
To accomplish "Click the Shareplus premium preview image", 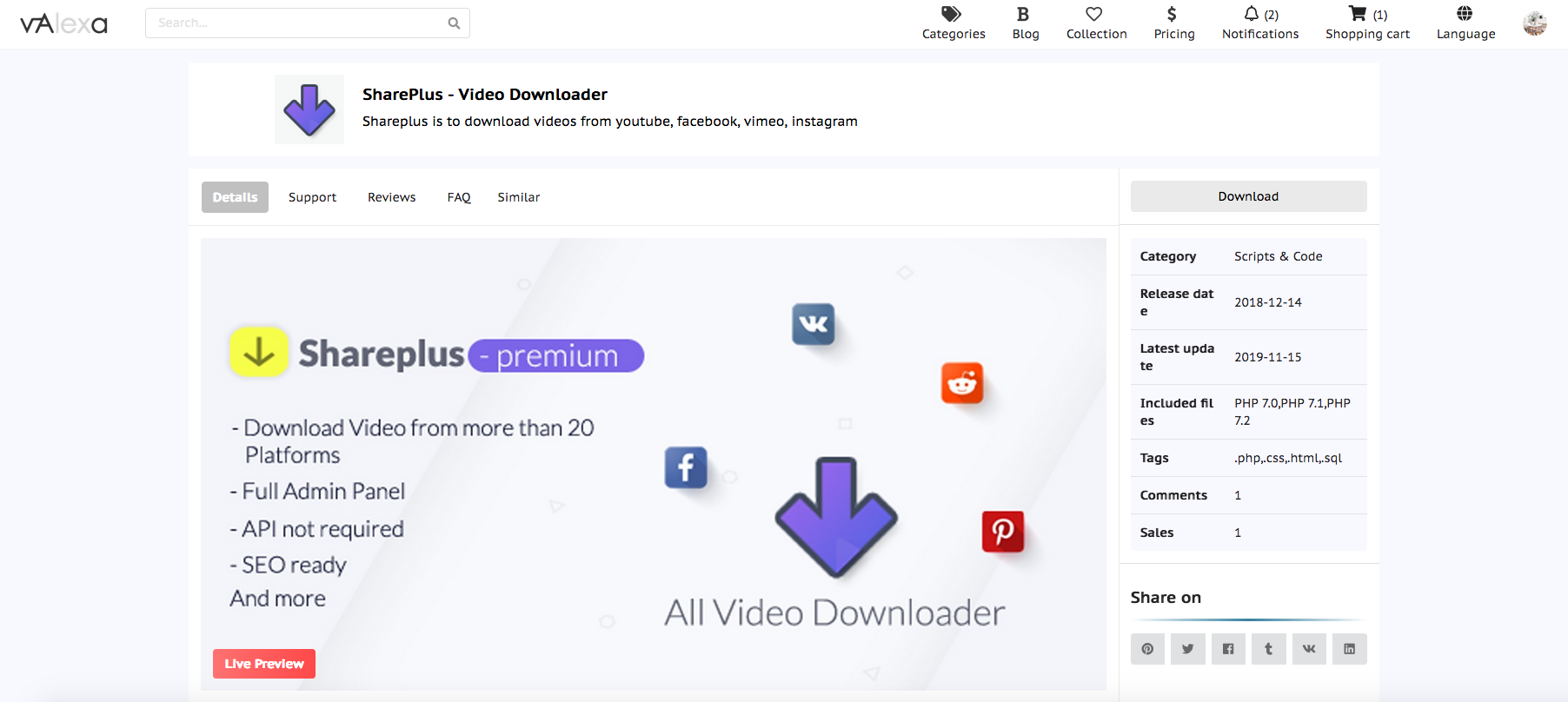I will coord(654,465).
